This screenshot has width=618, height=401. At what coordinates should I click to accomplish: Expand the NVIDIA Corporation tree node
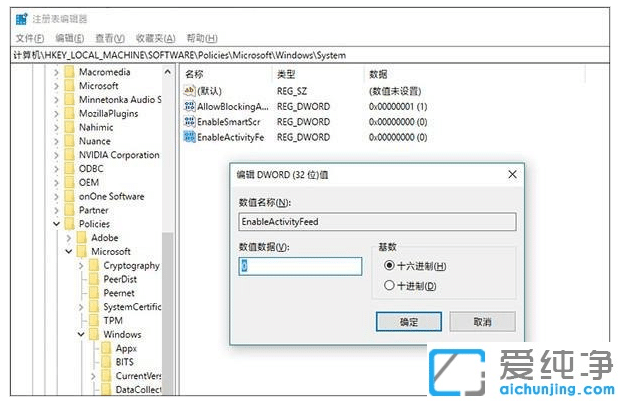[56, 155]
